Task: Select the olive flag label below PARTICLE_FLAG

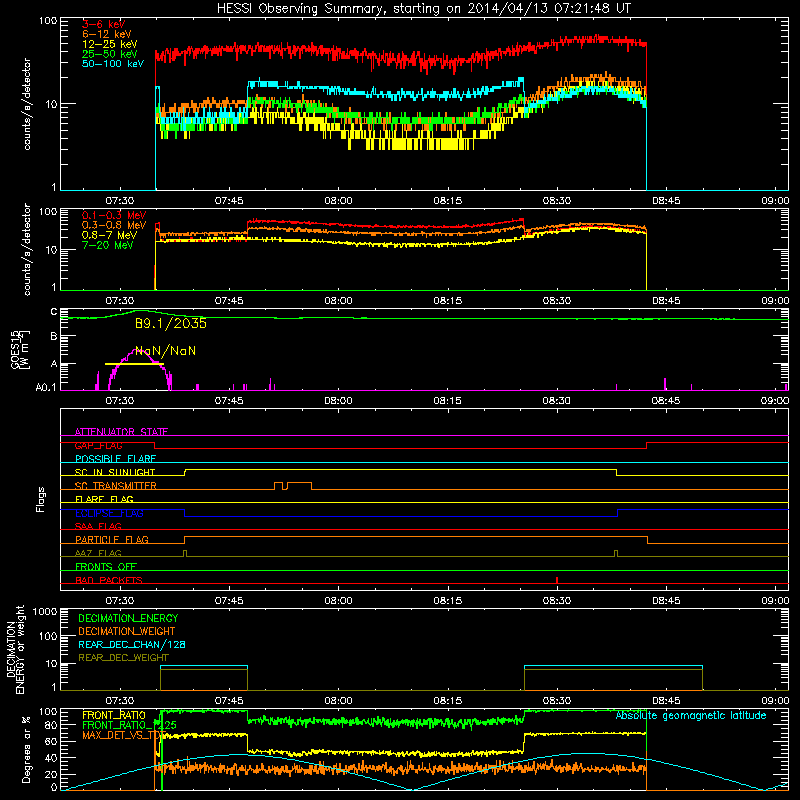Action: [98, 553]
